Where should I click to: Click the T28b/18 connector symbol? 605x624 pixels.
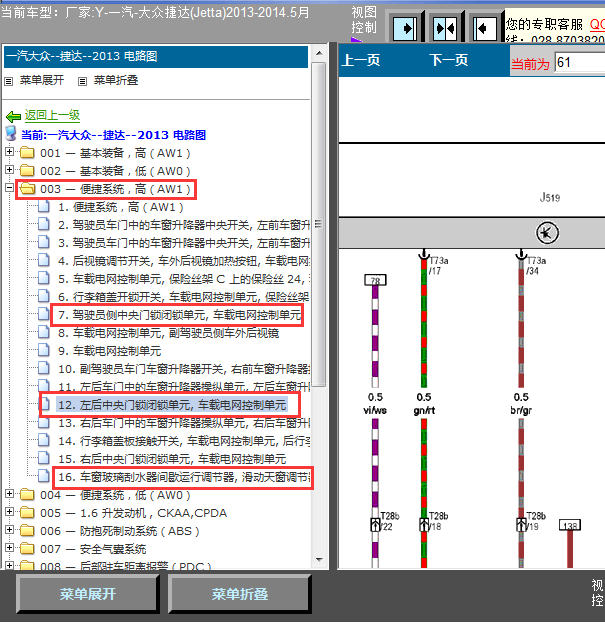pos(424,525)
